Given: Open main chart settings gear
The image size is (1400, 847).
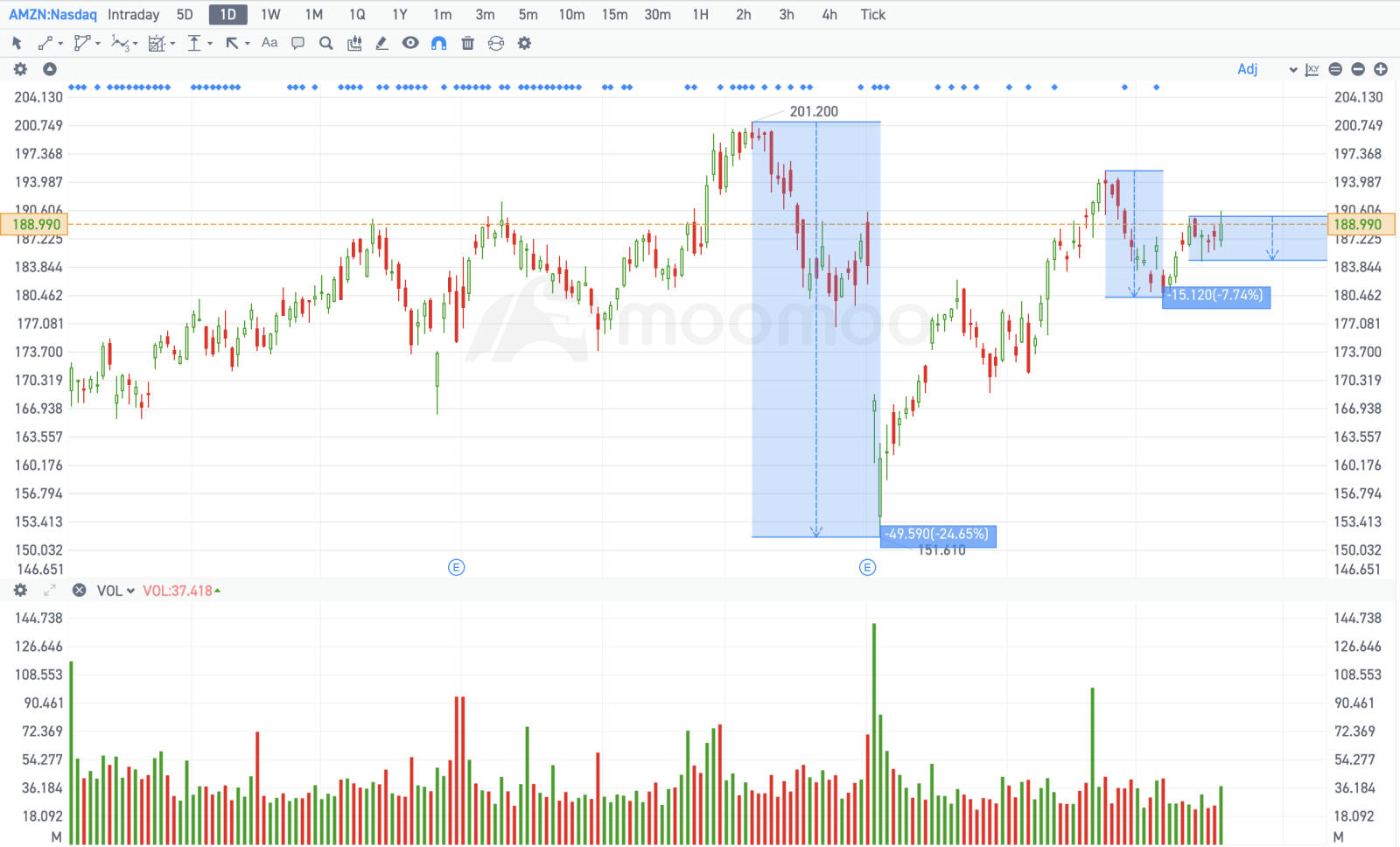Looking at the screenshot, I should pos(20,69).
